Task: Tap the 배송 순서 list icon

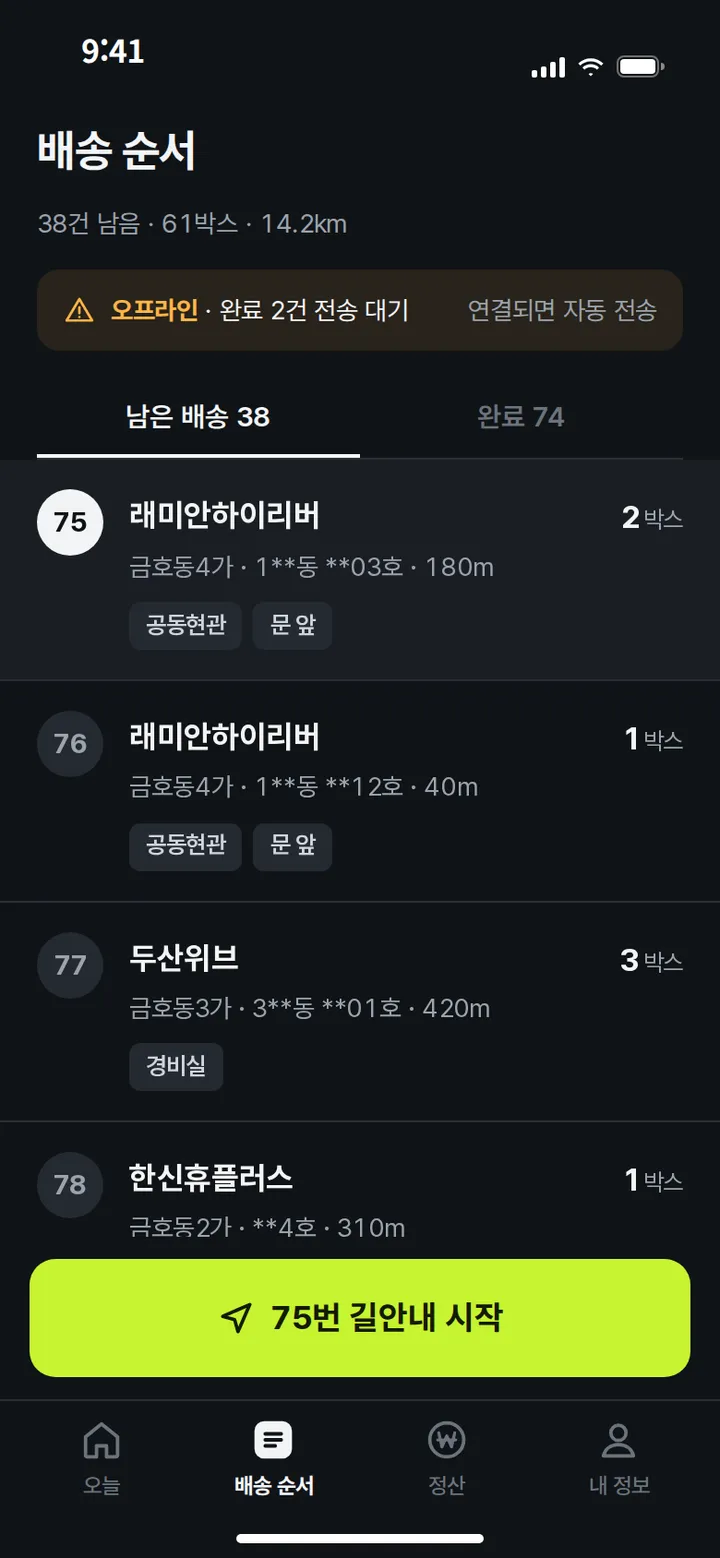Action: 274,1441
